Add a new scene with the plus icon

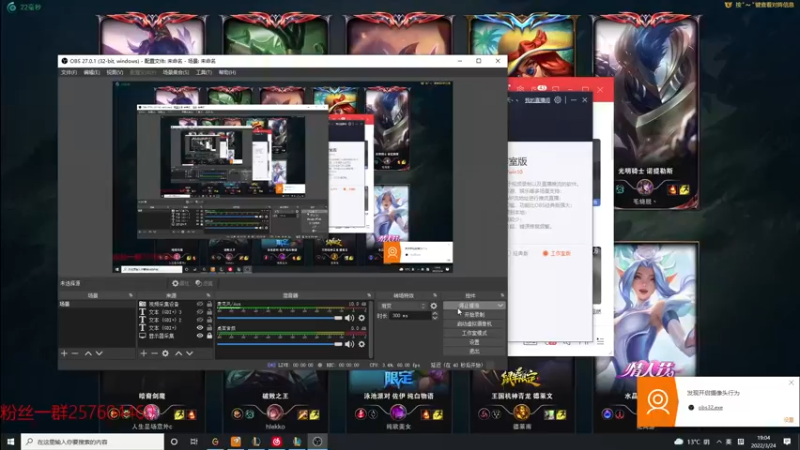pyautogui.click(x=64, y=353)
